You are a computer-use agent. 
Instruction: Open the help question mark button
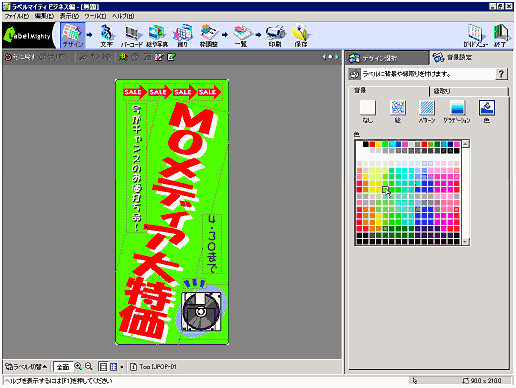point(501,74)
